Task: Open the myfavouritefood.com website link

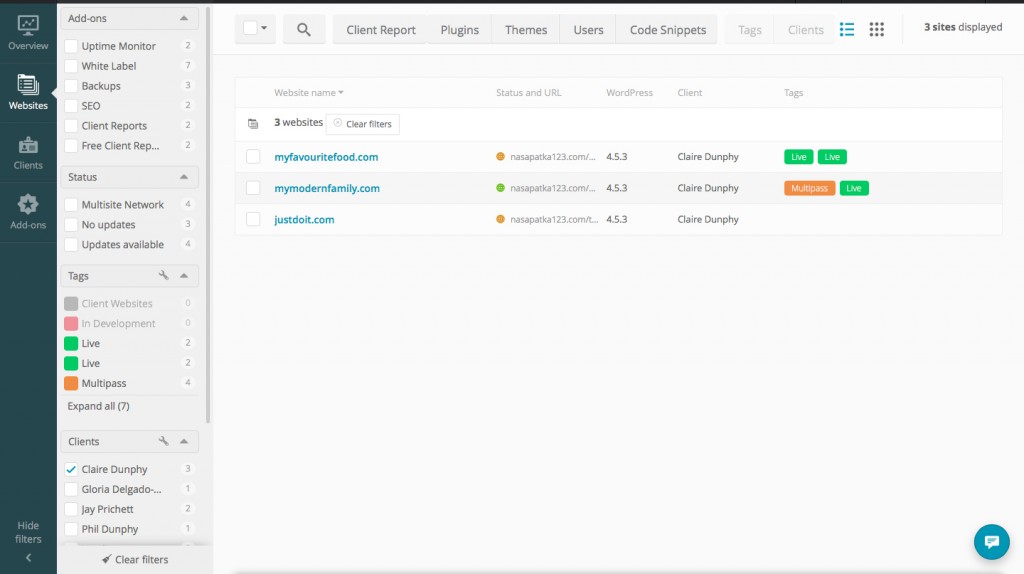Action: [326, 157]
